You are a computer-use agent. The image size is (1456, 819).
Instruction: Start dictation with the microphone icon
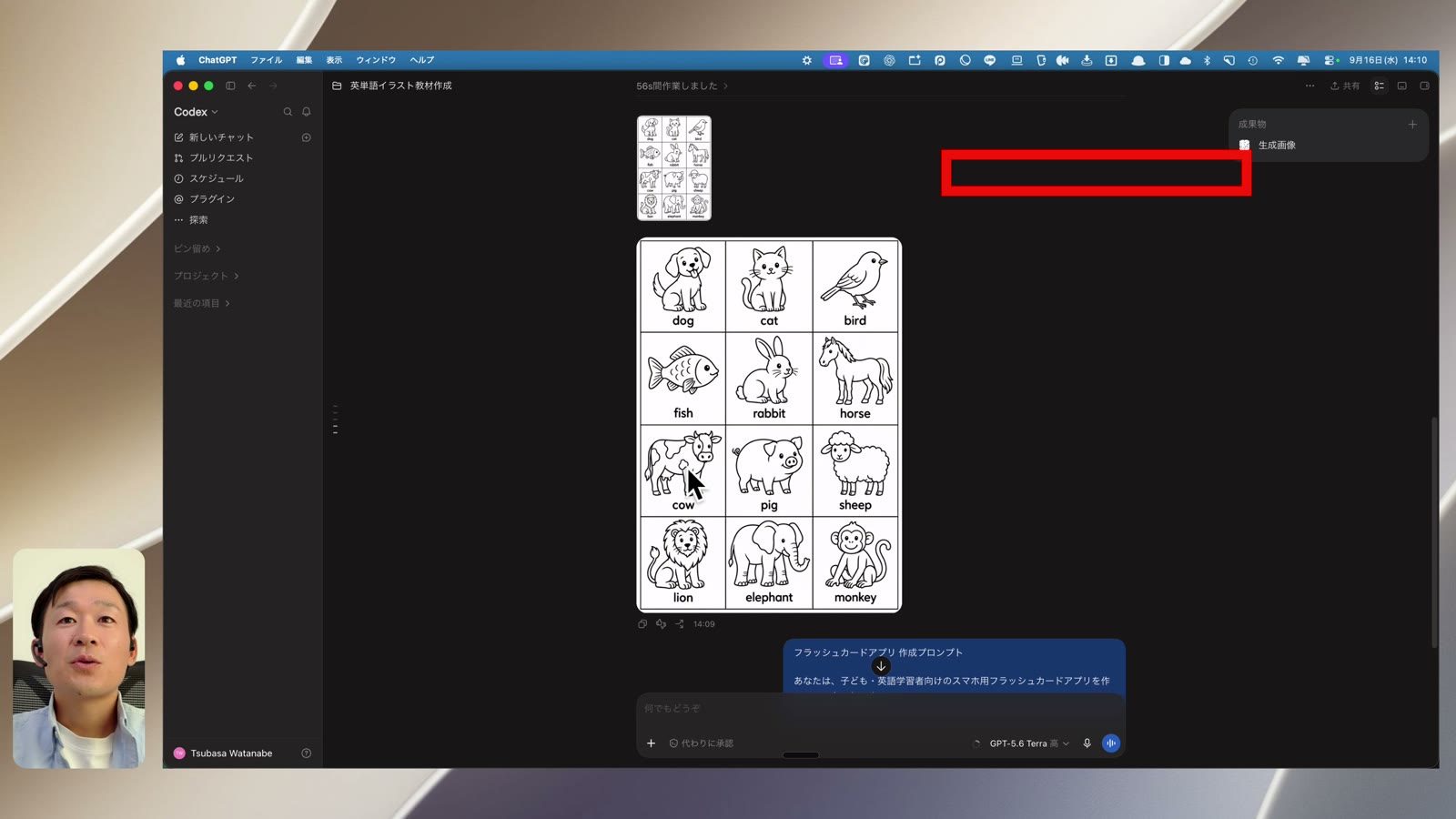tap(1087, 743)
